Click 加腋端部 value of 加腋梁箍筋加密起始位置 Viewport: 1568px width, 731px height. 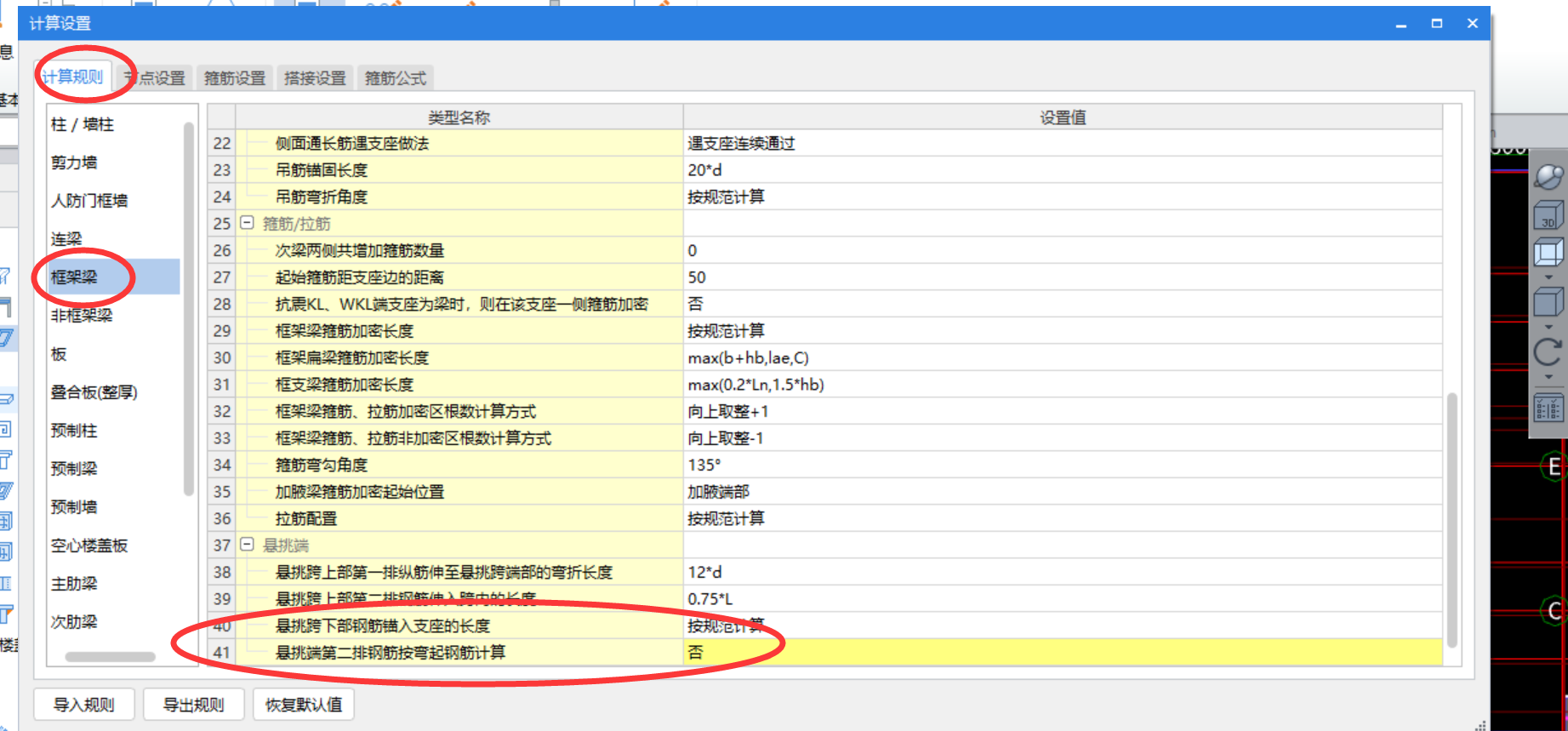[1063, 492]
